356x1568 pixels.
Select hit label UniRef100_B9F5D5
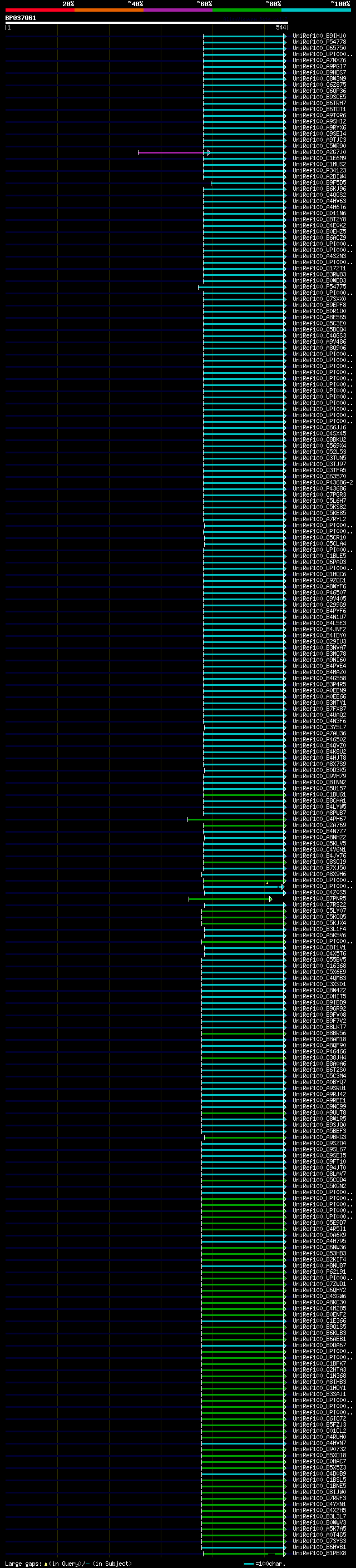[319, 182]
